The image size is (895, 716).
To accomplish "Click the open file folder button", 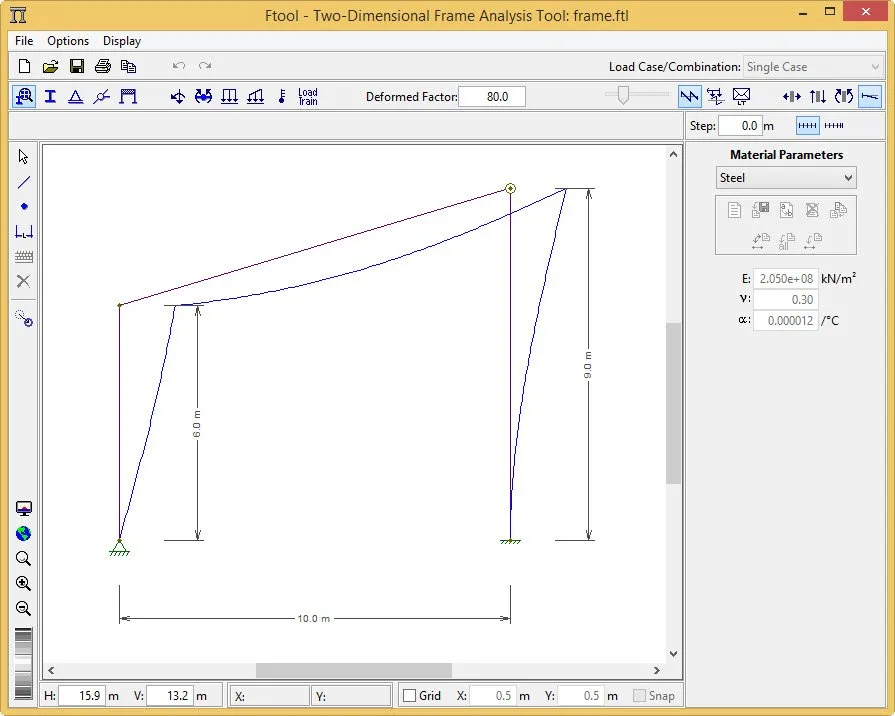I will click(x=50, y=66).
